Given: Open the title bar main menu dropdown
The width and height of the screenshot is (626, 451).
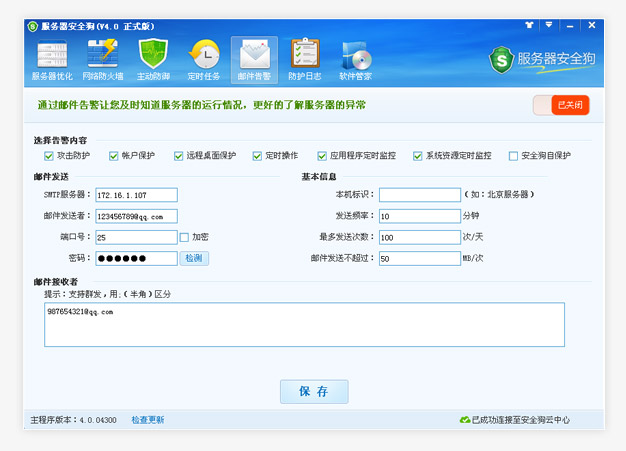Looking at the screenshot, I should 549,23.
